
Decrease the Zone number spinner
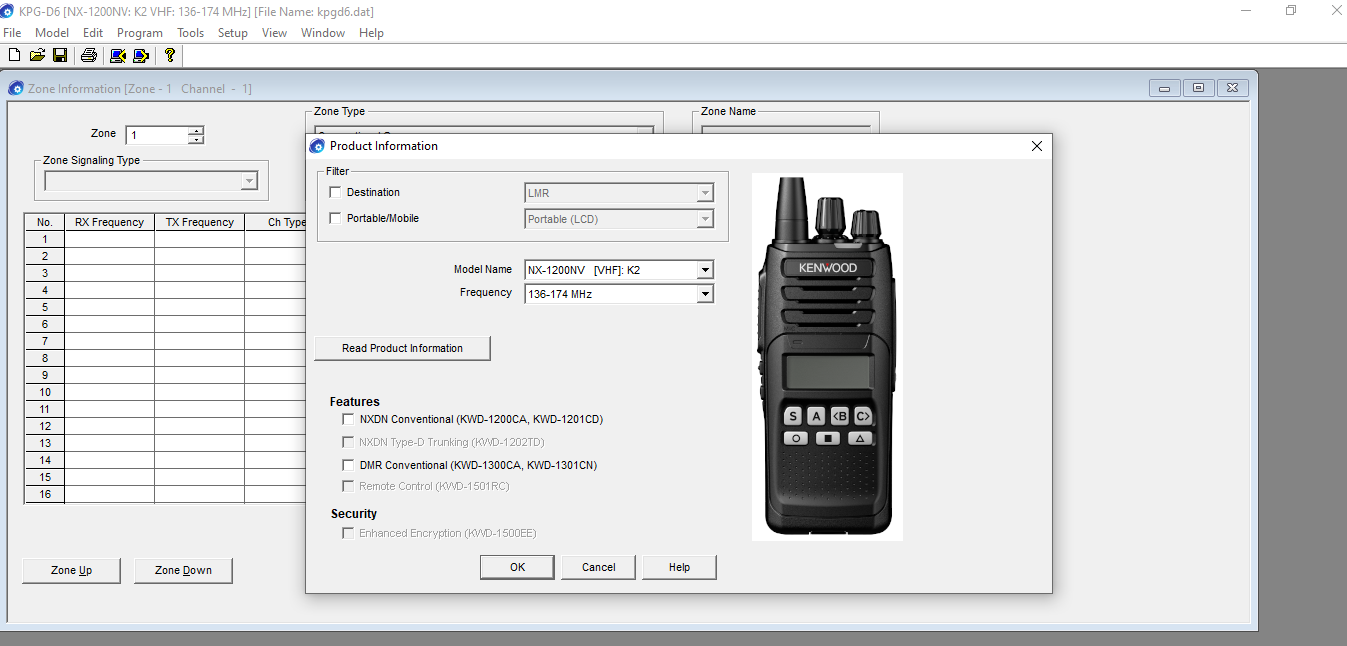[196, 139]
